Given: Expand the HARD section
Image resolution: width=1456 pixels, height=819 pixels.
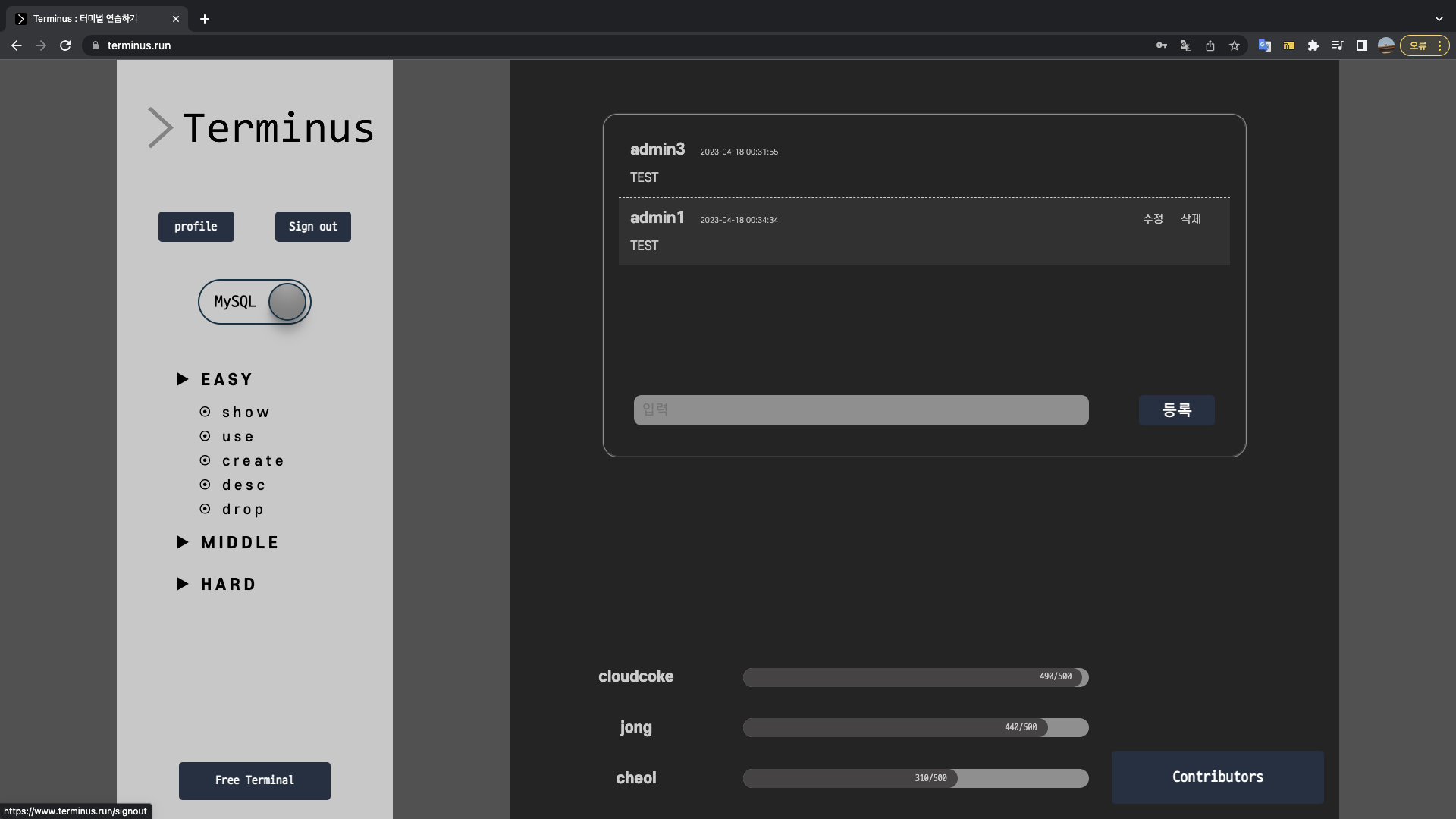Looking at the screenshot, I should tap(183, 584).
